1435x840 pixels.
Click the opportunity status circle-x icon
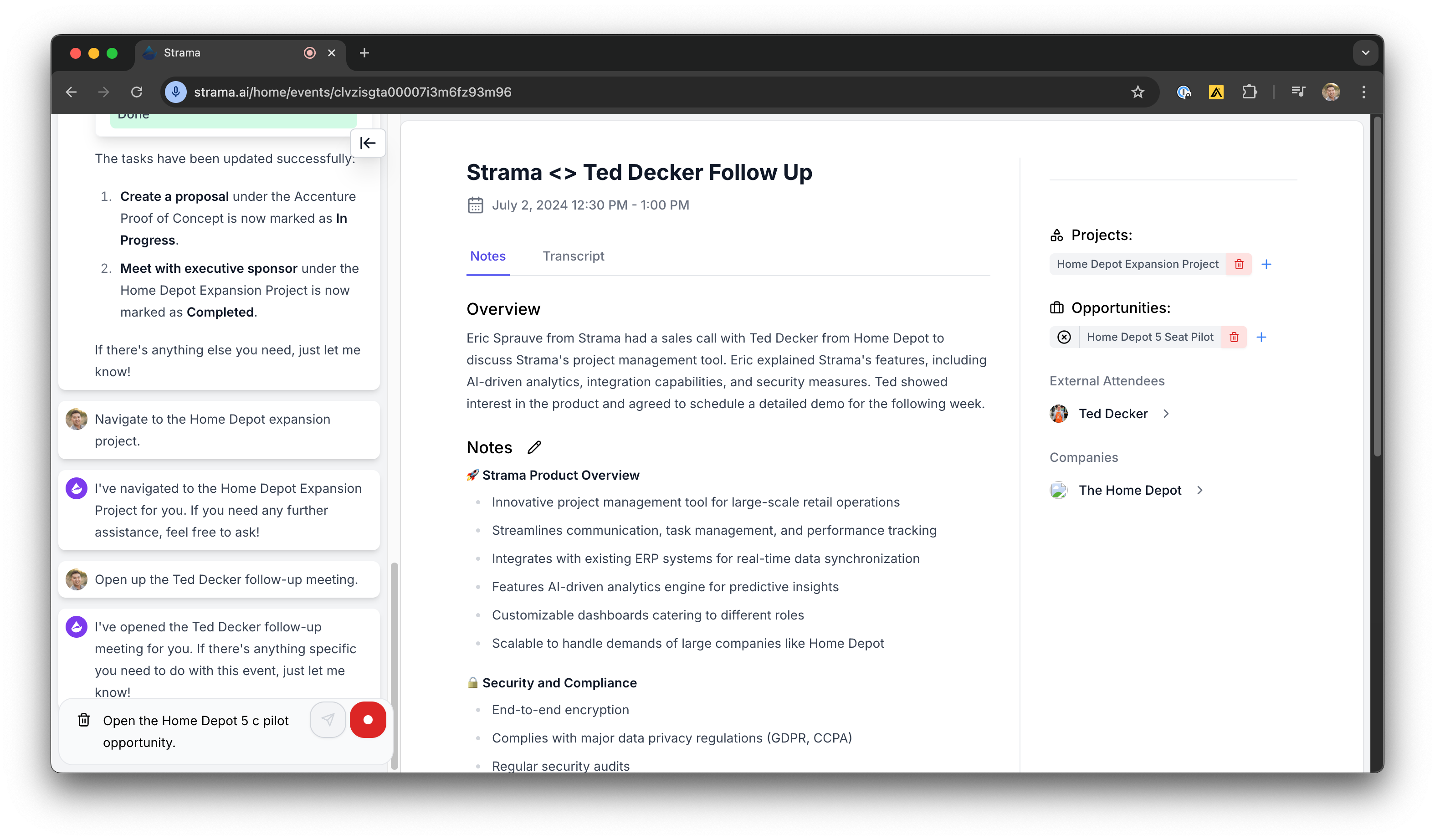pyautogui.click(x=1064, y=337)
